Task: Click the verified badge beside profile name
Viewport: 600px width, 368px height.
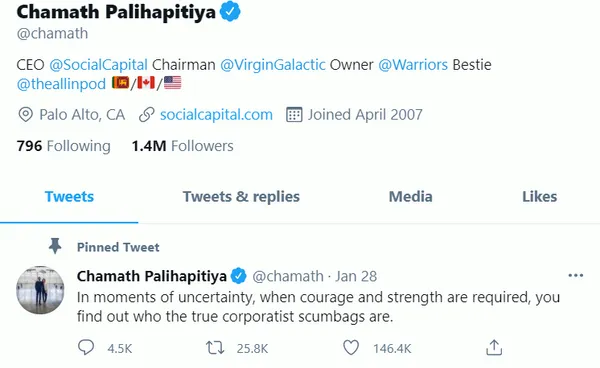Action: [x=230, y=12]
